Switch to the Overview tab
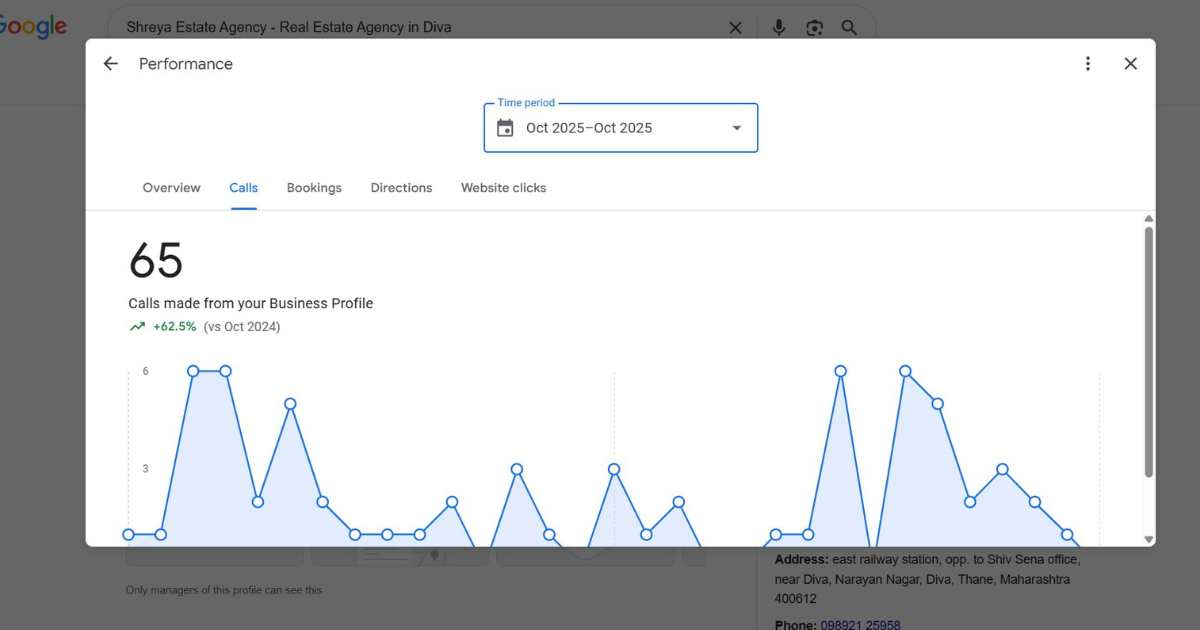The height and width of the screenshot is (630, 1200). [171, 188]
